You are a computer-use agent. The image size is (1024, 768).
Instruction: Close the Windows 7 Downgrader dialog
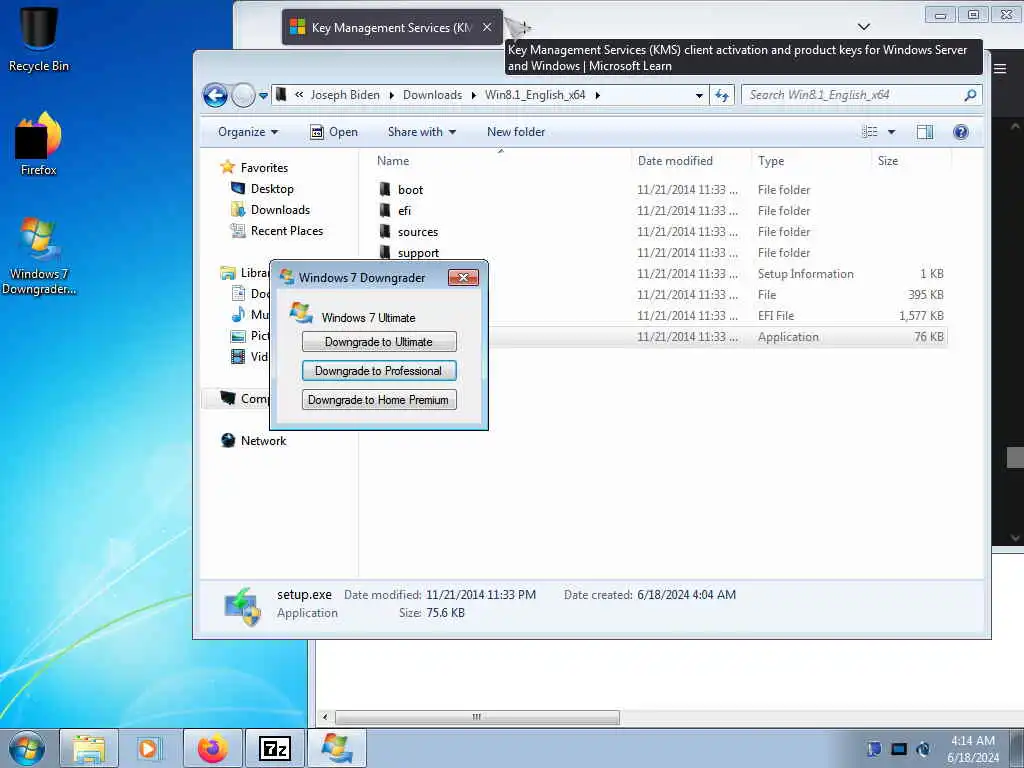(464, 278)
